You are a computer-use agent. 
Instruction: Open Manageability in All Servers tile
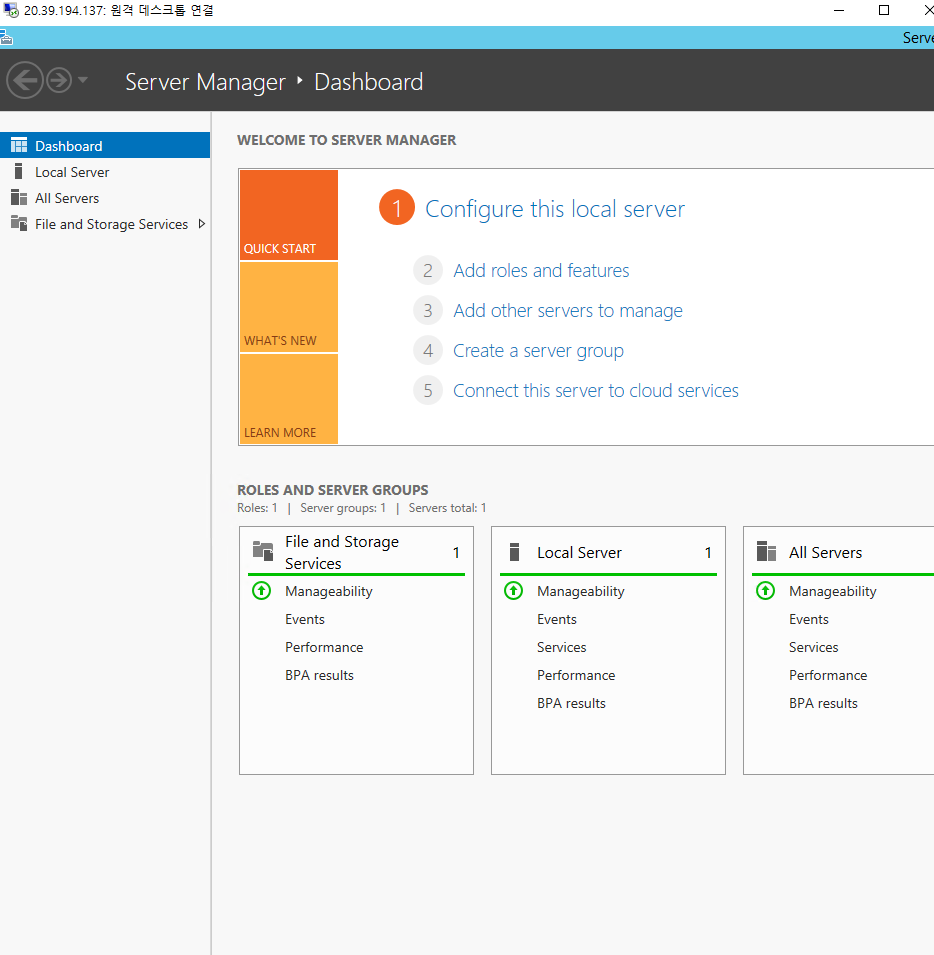833,591
